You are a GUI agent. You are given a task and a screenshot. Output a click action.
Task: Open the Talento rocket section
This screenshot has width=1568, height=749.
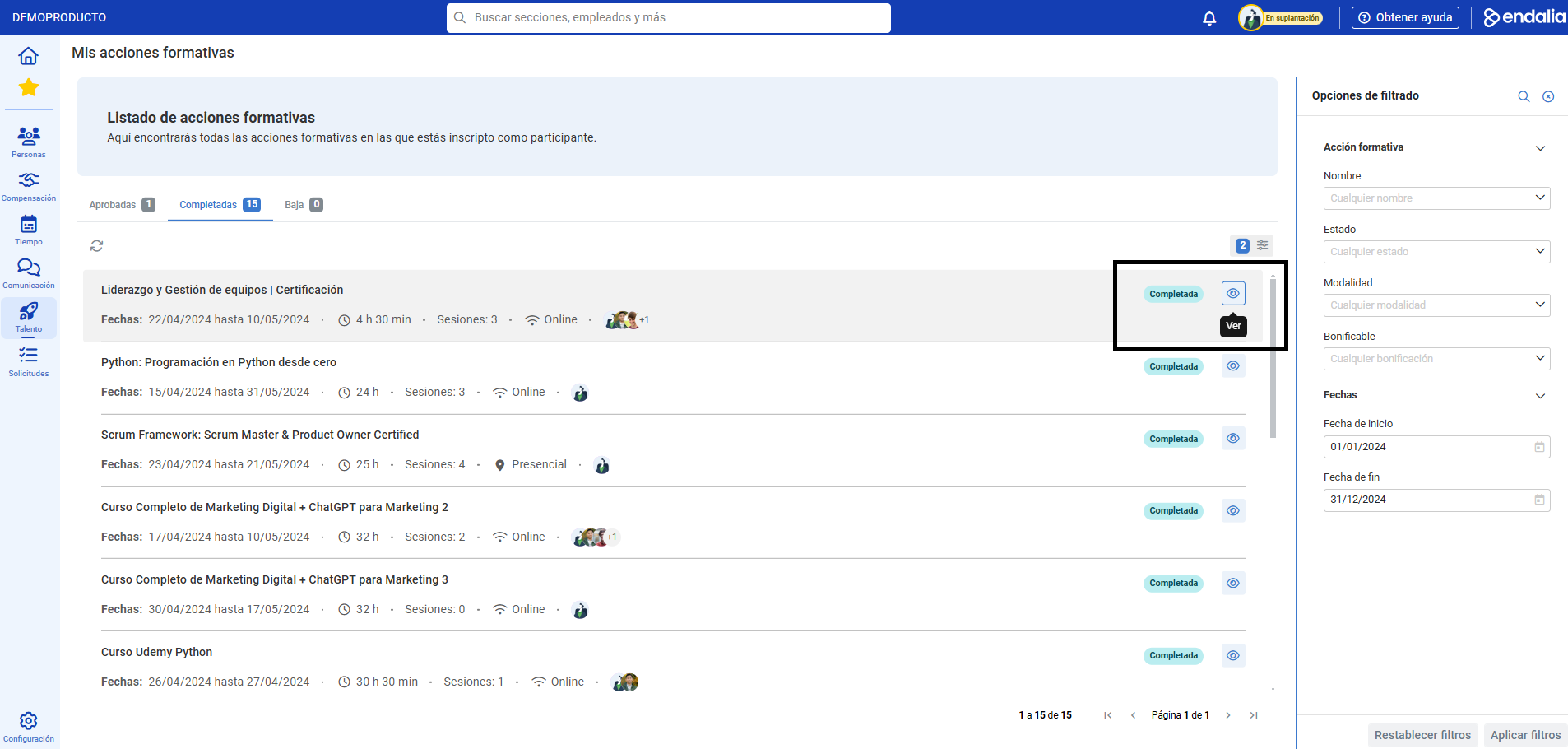pos(29,318)
